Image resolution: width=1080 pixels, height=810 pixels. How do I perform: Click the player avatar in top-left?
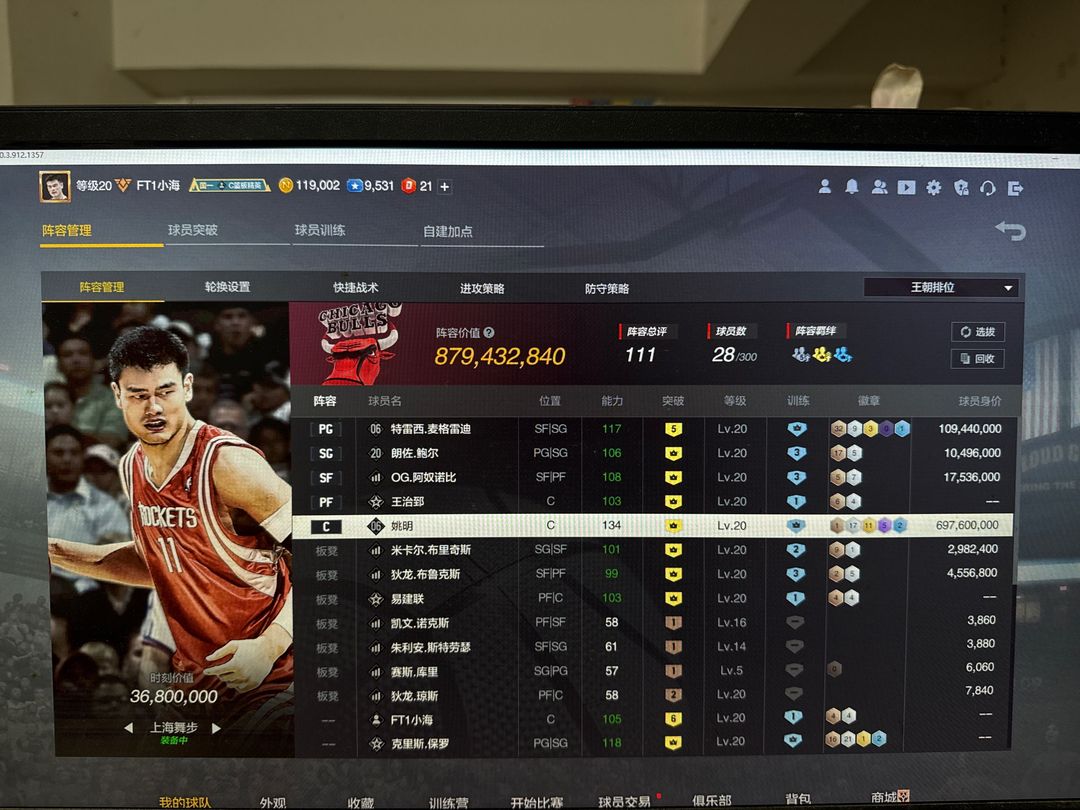pyautogui.click(x=54, y=186)
